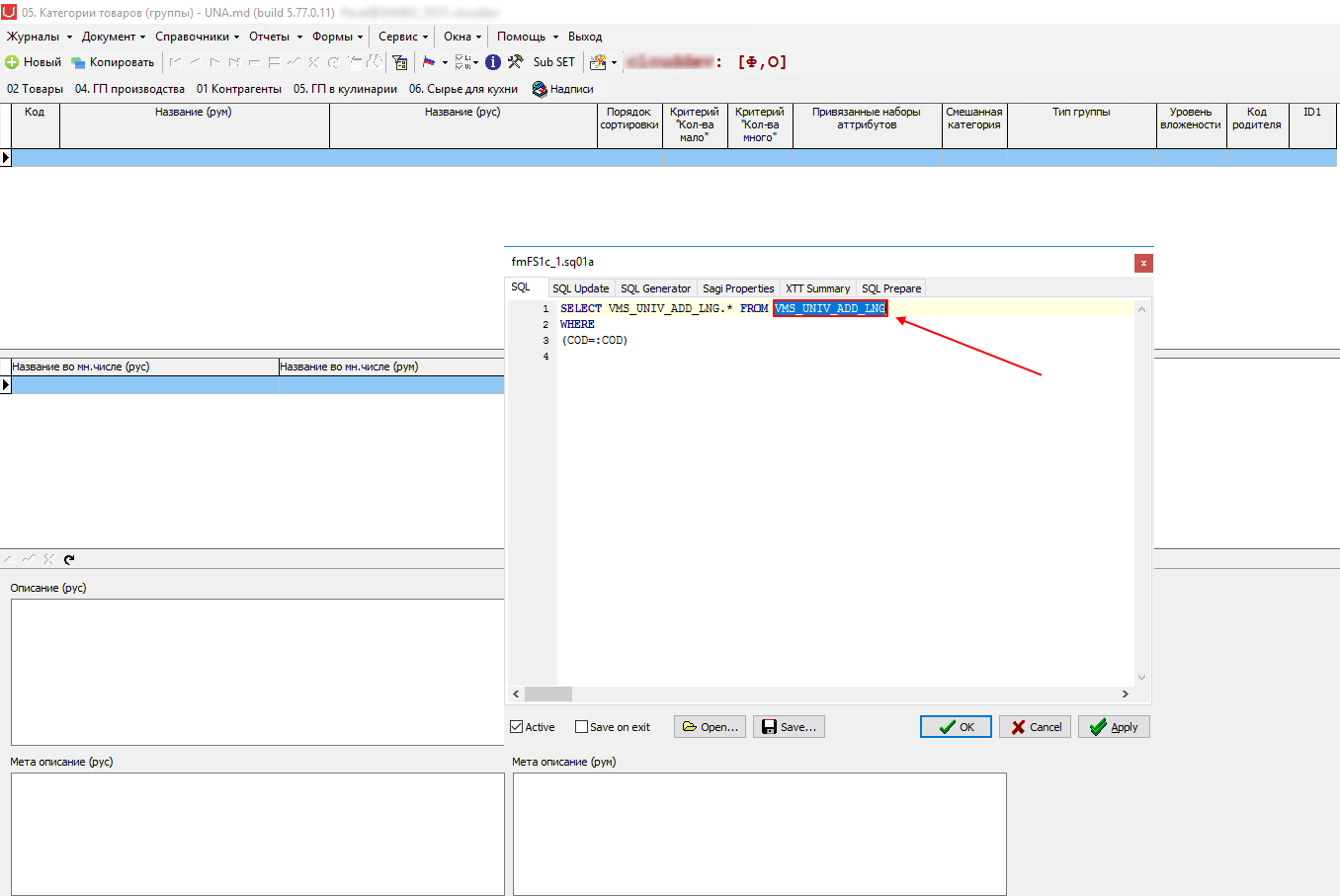Click the blue information icon

click(493, 62)
